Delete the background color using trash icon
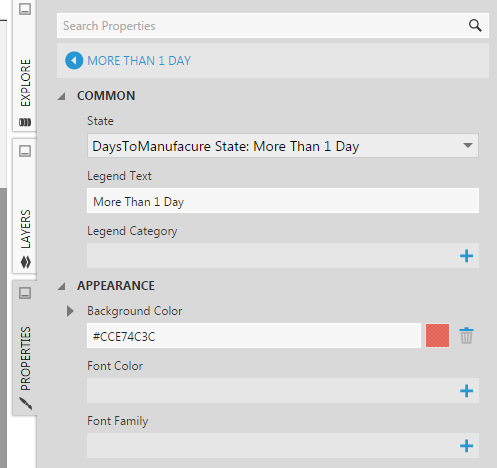 point(466,335)
